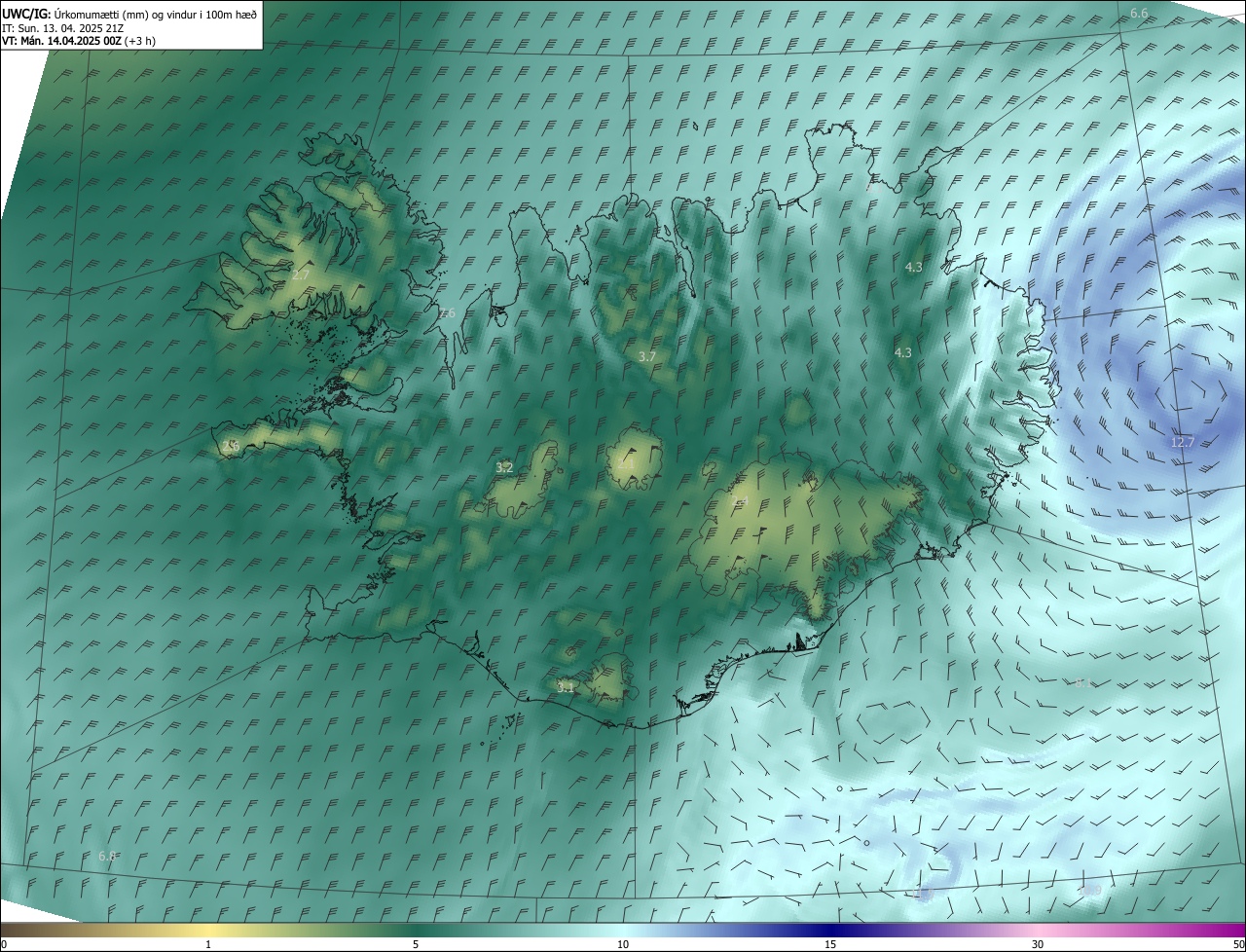Viewport: 1246px width, 952px height.
Task: Click the colorbar tick label 15
Action: coord(830,945)
